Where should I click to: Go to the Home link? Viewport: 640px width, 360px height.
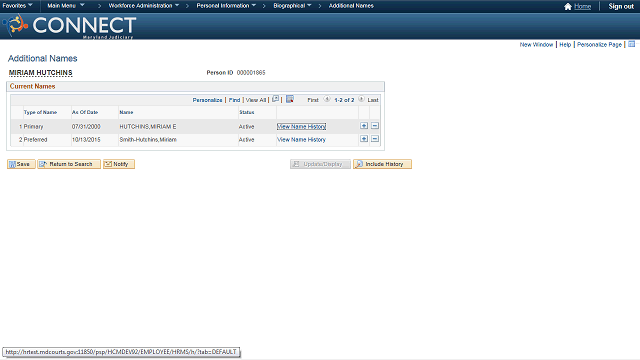tap(582, 6)
